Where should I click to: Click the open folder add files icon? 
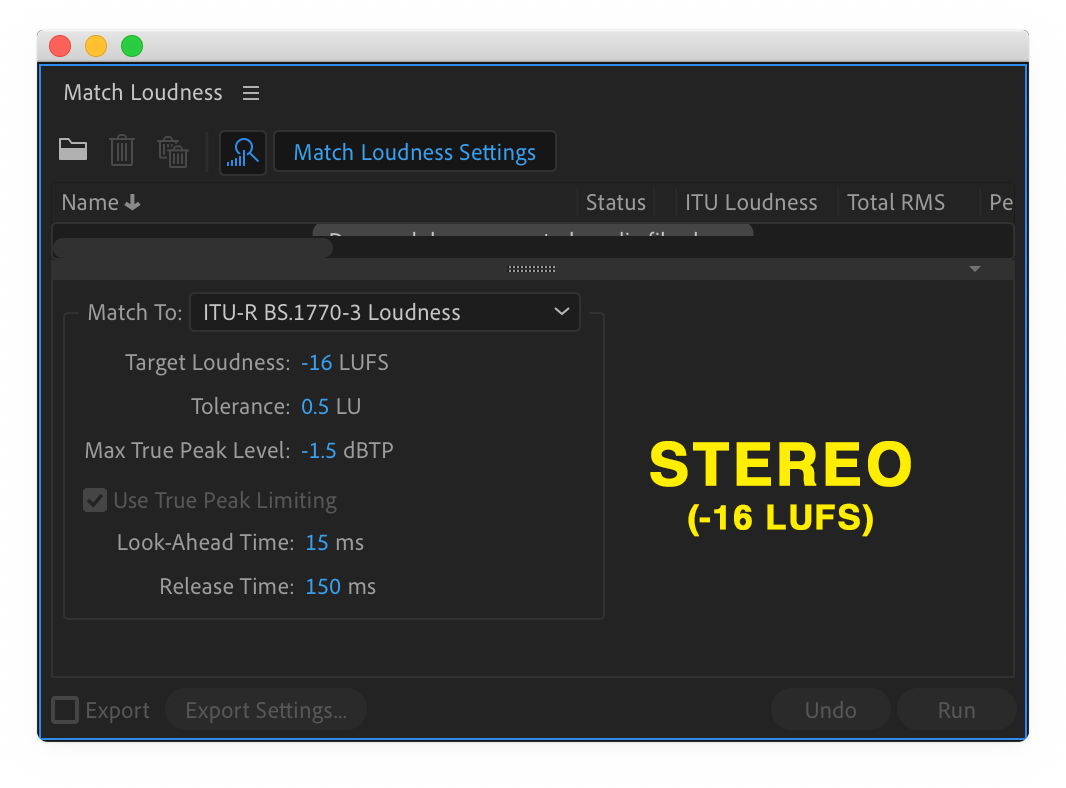[x=73, y=150]
